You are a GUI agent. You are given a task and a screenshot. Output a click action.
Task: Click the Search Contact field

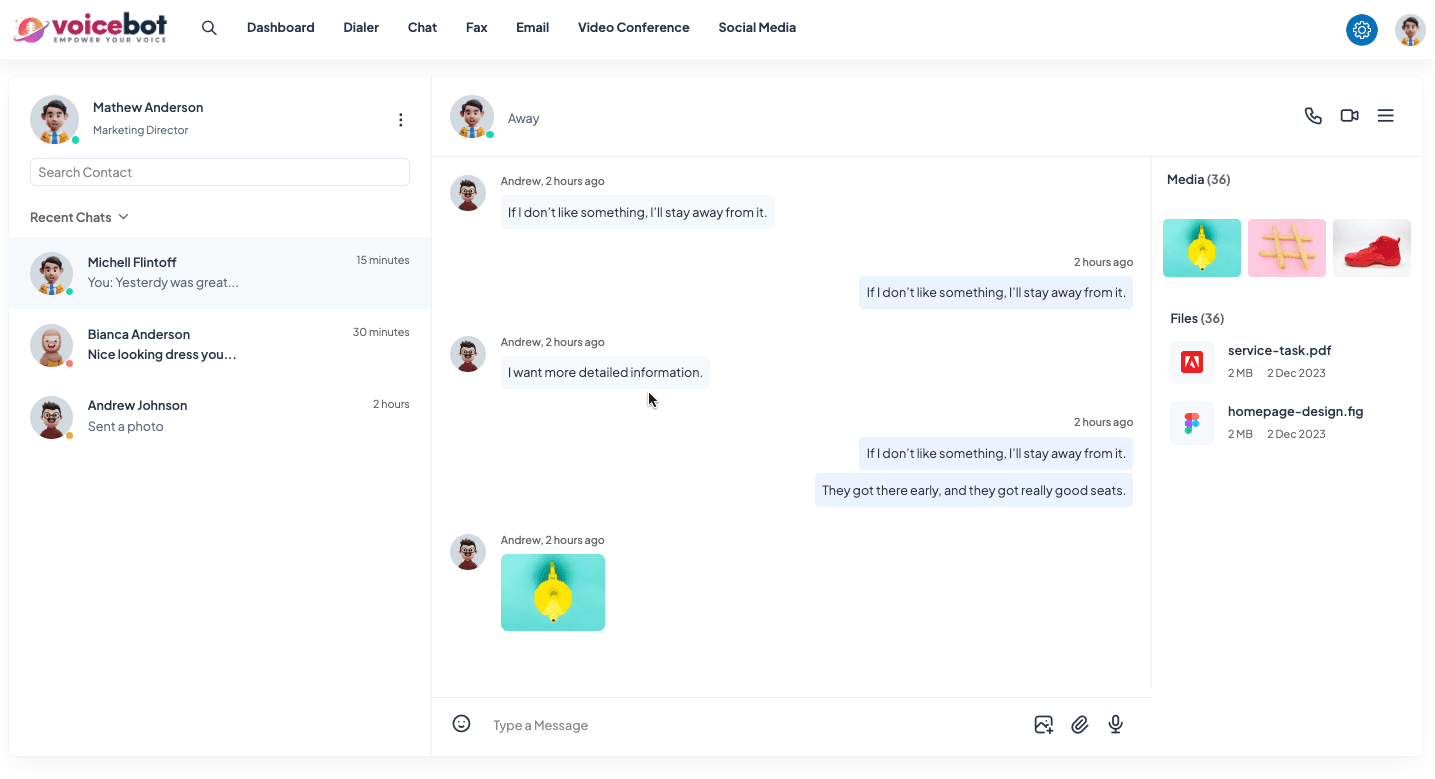220,172
